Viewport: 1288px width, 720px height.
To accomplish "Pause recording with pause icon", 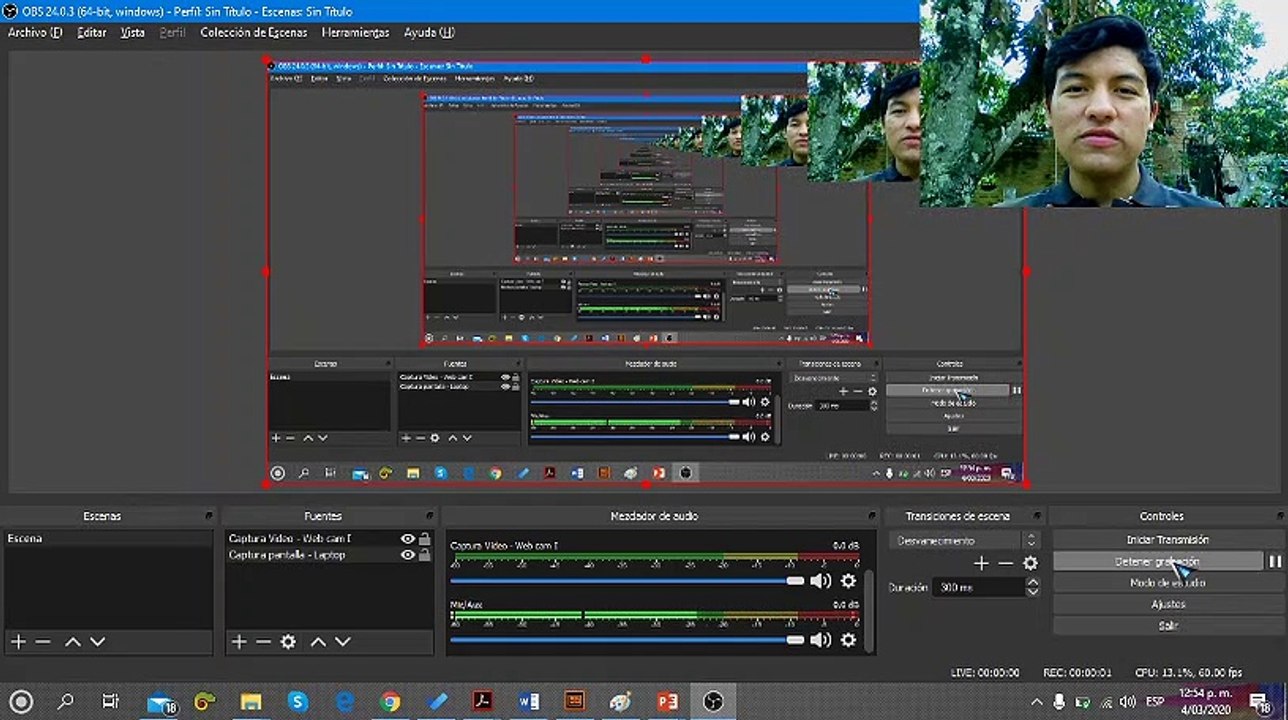I will [1275, 562].
